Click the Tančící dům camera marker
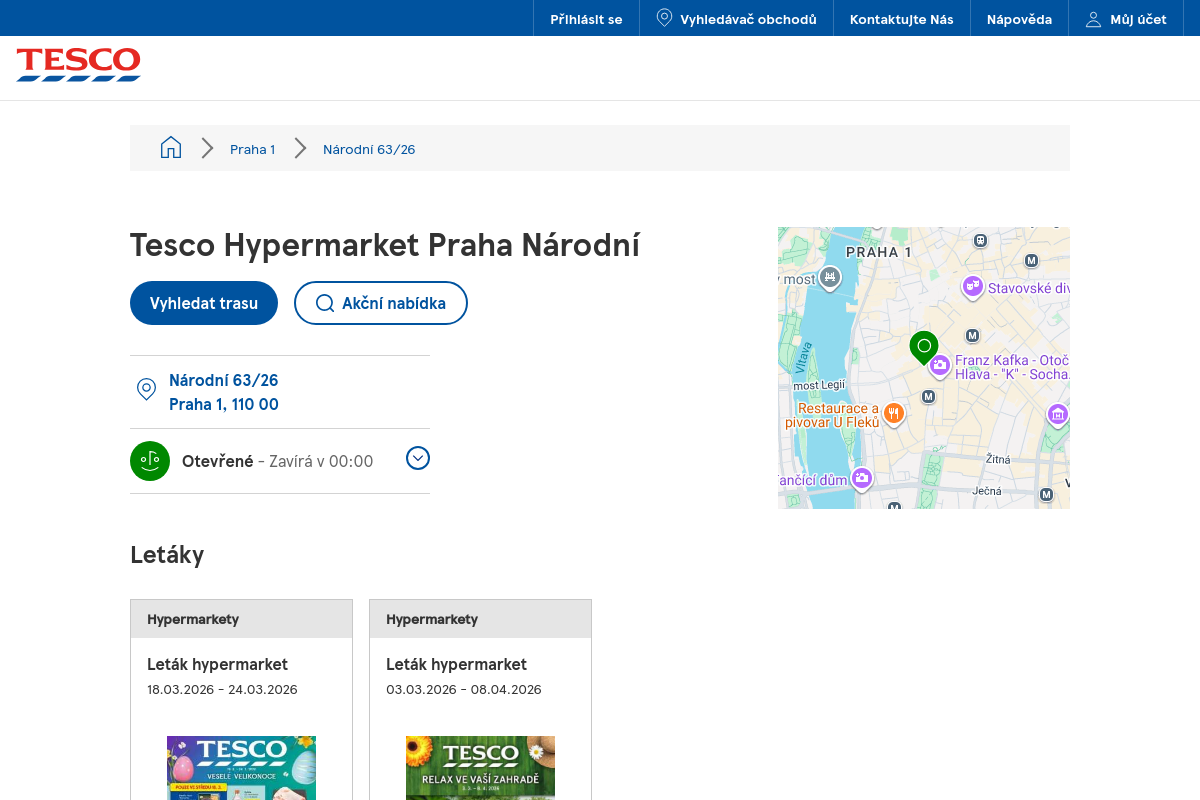Image resolution: width=1200 pixels, height=800 pixels. pyautogui.click(x=862, y=479)
